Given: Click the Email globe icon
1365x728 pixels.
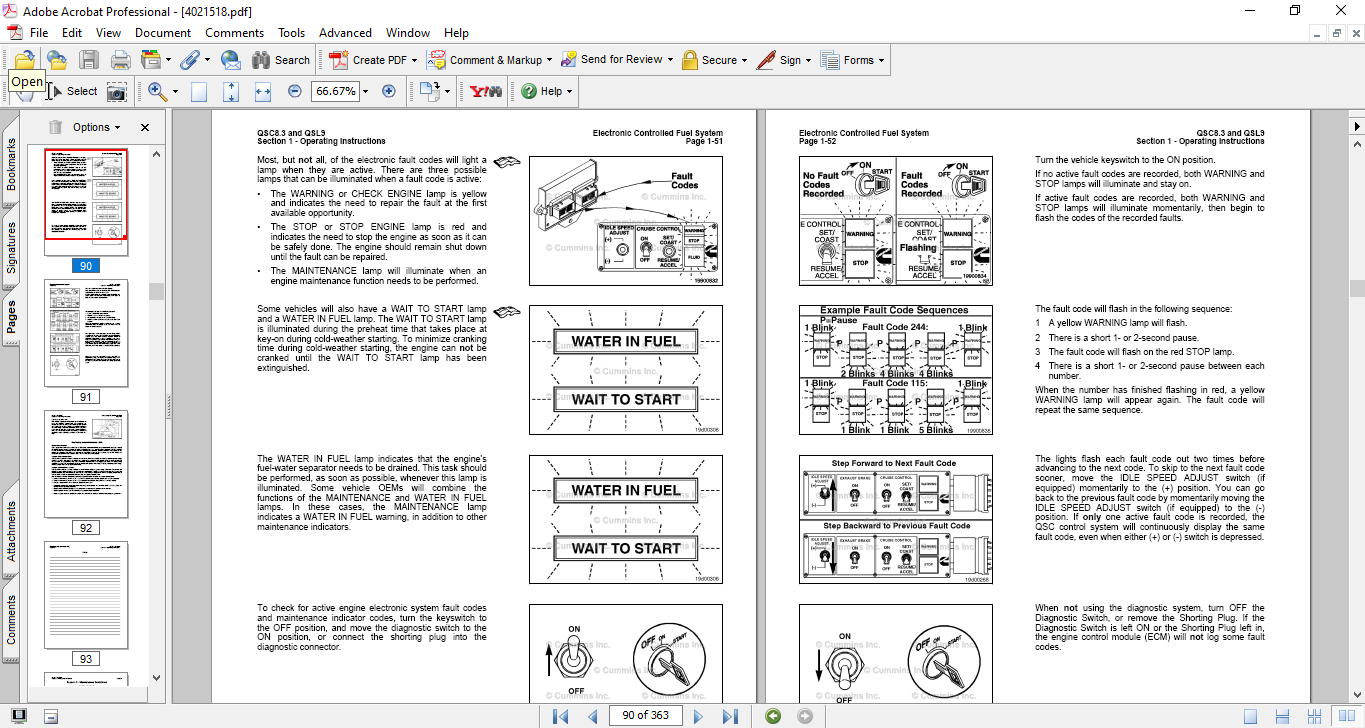Looking at the screenshot, I should coord(231,60).
